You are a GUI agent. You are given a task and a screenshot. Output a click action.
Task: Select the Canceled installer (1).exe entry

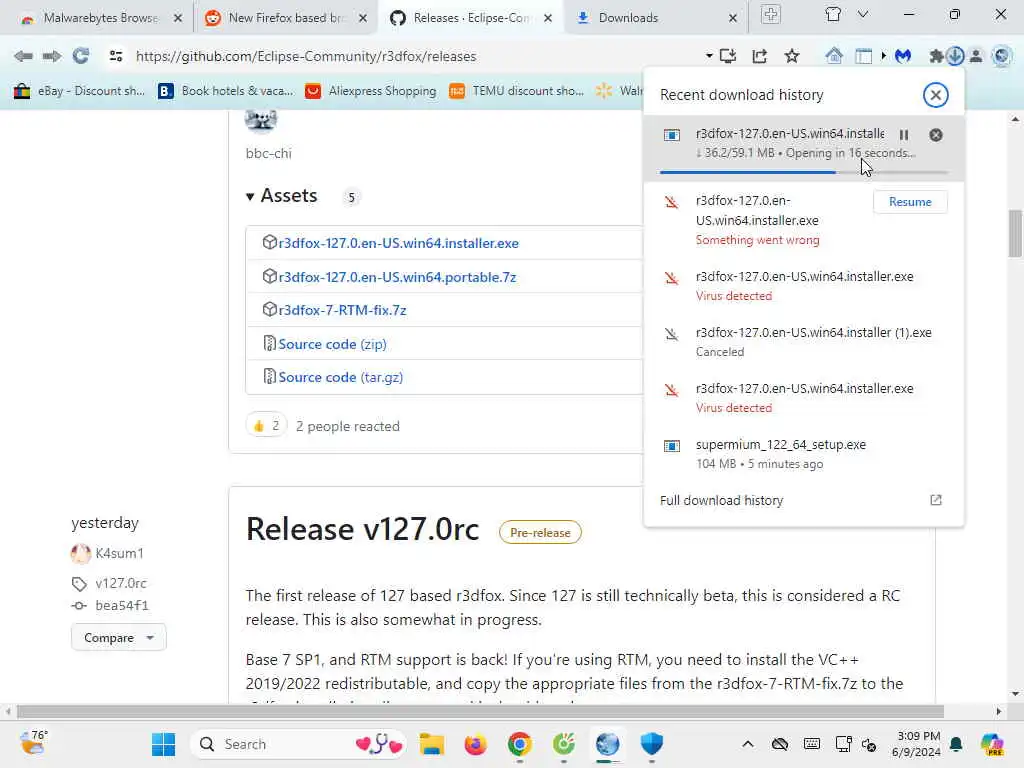pos(803,342)
